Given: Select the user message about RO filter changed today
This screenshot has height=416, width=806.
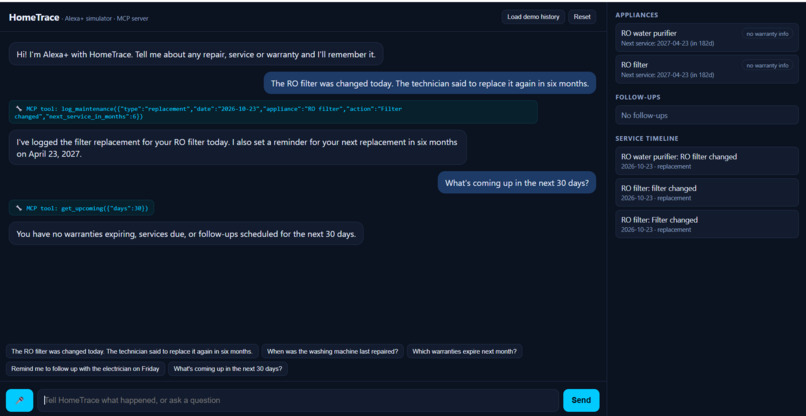Looking at the screenshot, I should [x=430, y=83].
